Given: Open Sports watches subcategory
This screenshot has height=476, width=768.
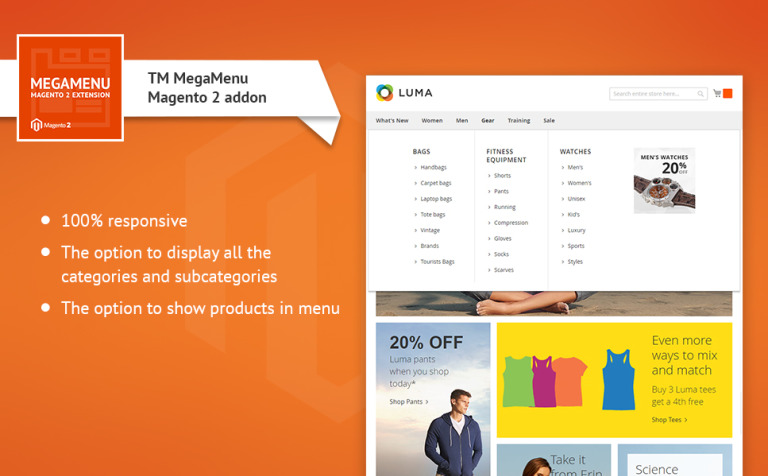Looking at the screenshot, I should [x=576, y=246].
